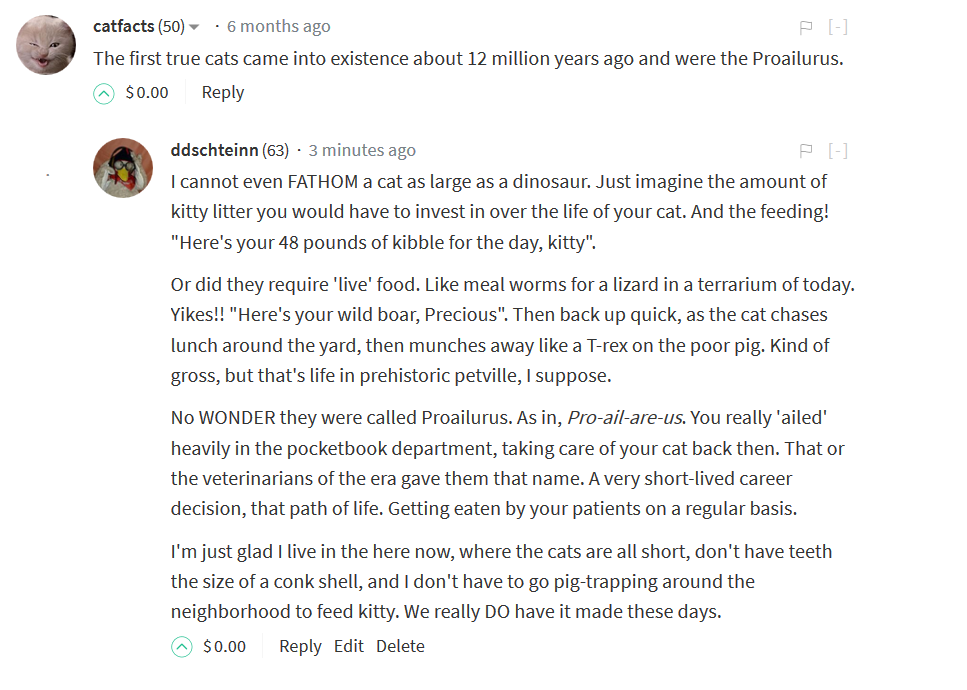The image size is (967, 690).
Task: Open the ddschteinn bird avatar
Action: point(123,168)
